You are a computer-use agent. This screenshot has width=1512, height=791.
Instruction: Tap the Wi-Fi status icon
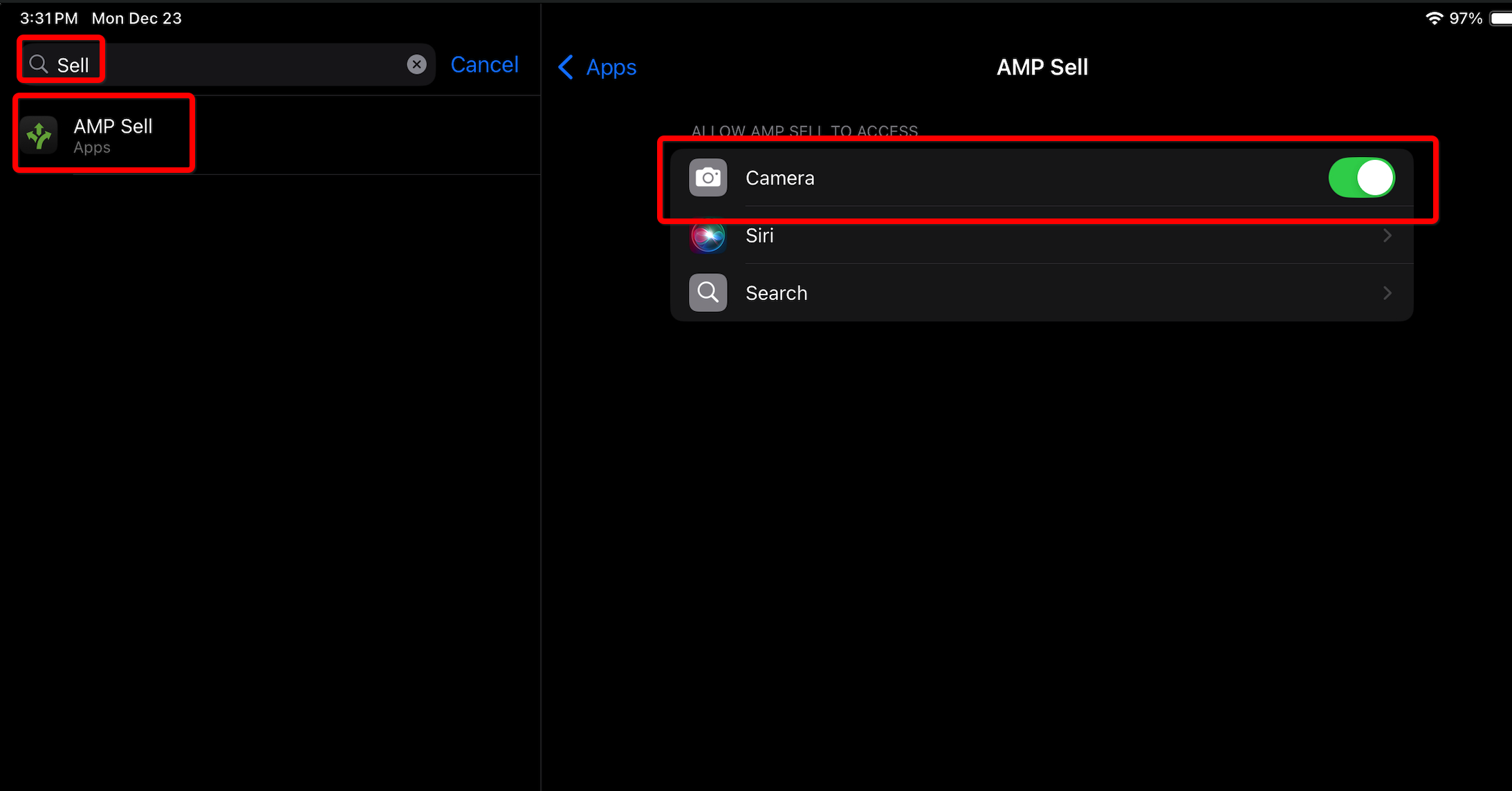pos(1435,18)
